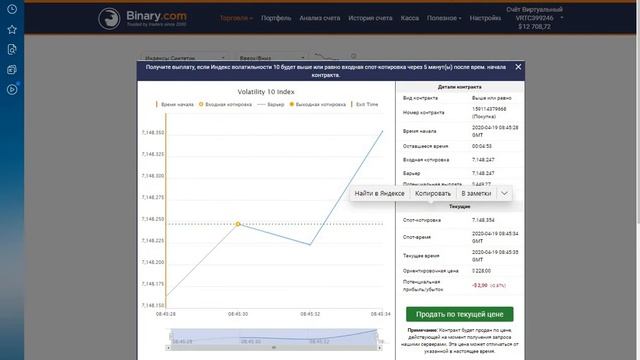Click the Барьер legend item
This screenshot has height=360, width=640.
click(271, 104)
